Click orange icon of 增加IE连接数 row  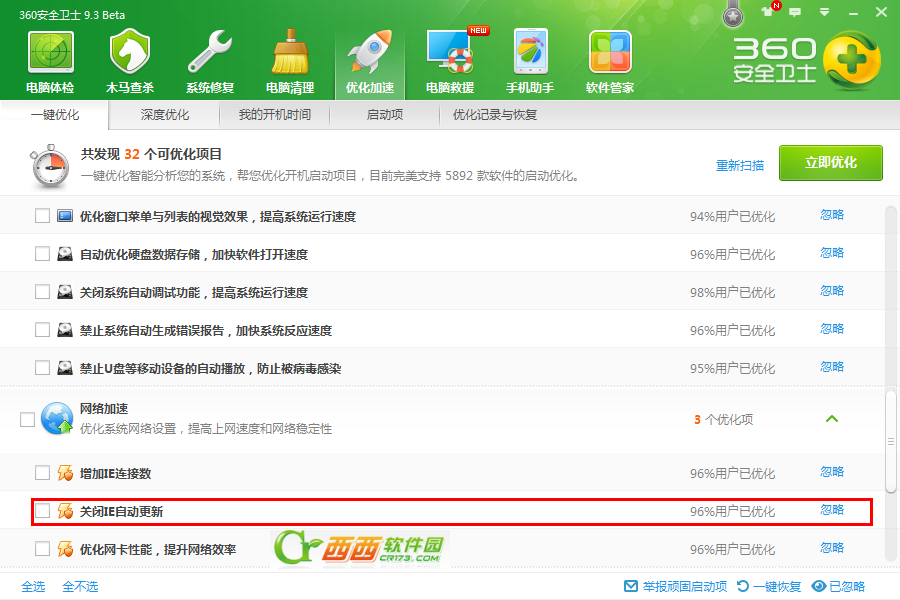[65, 473]
